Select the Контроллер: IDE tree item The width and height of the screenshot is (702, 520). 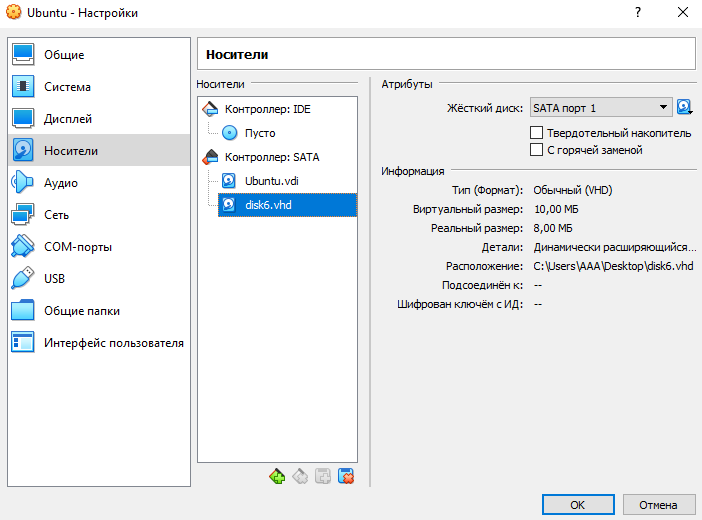[x=278, y=109]
